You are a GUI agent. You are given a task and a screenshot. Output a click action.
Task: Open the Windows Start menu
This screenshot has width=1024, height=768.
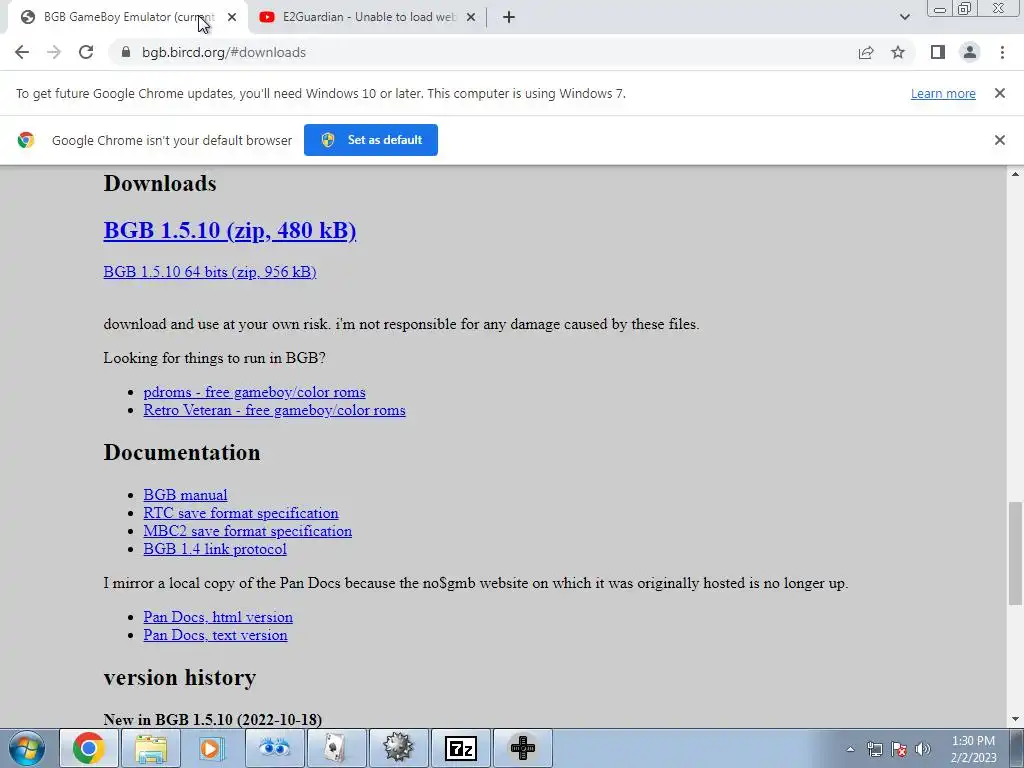click(27, 748)
